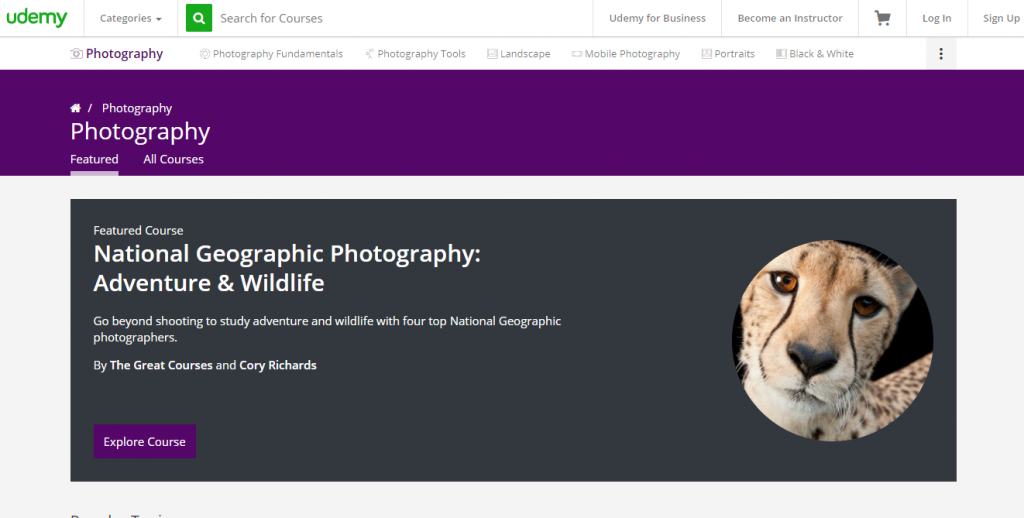This screenshot has width=1024, height=518.
Task: Click the 'Go beyond shooting' course description
Action: (x=327, y=330)
